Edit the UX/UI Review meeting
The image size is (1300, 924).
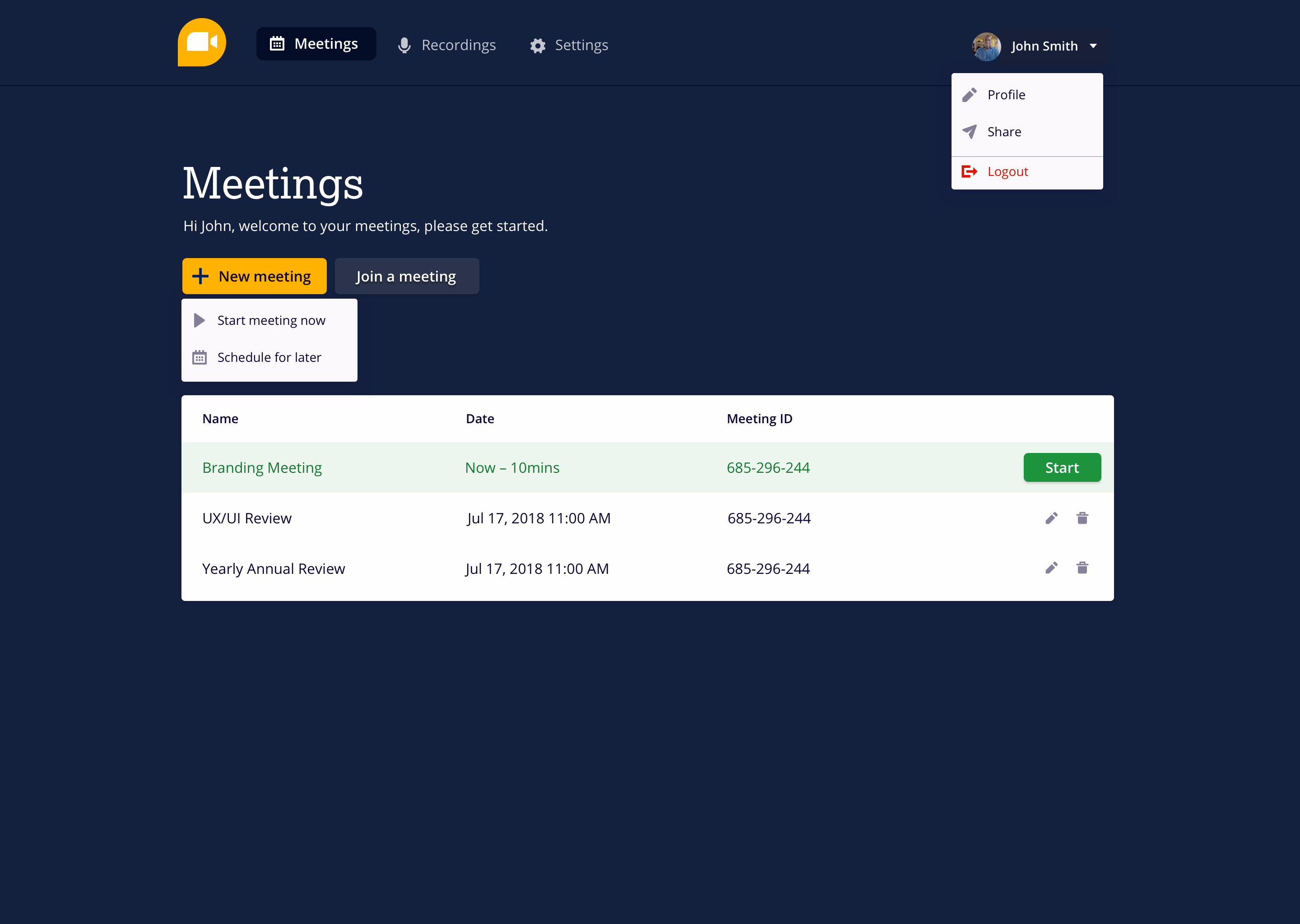(x=1051, y=518)
